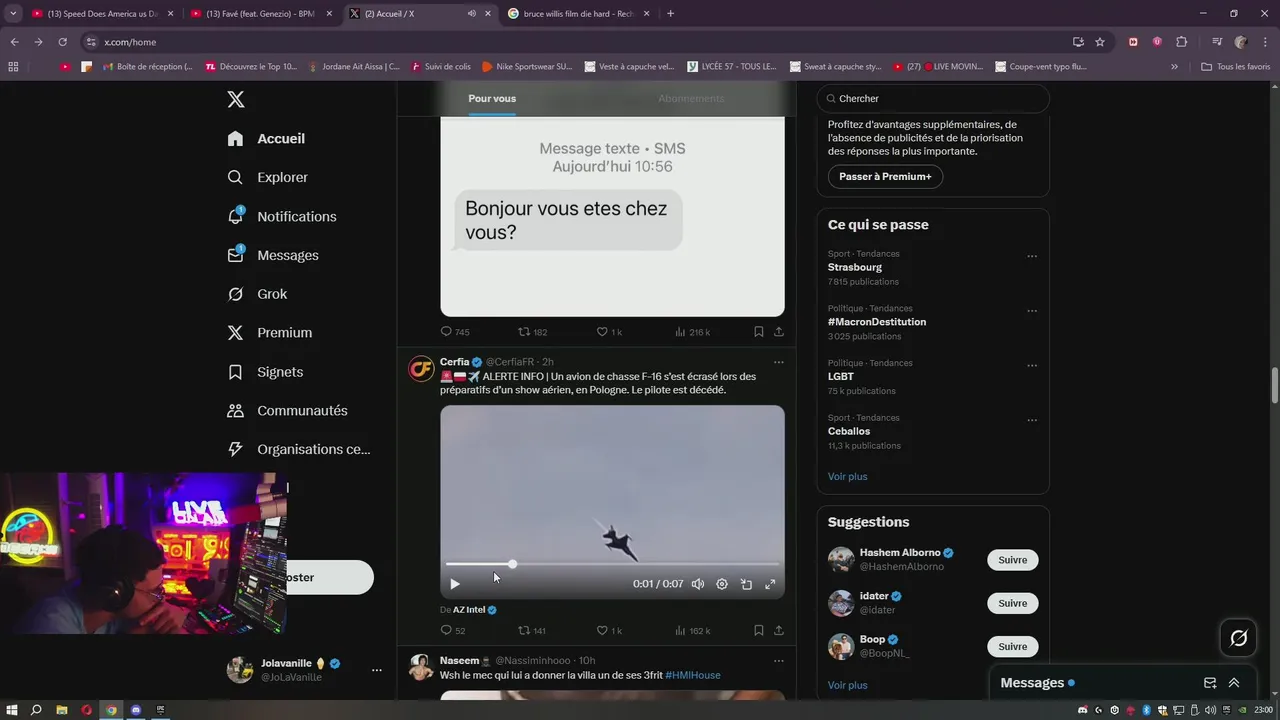Follow Hashem Alborno
This screenshot has width=1280, height=720.
pyautogui.click(x=1013, y=560)
